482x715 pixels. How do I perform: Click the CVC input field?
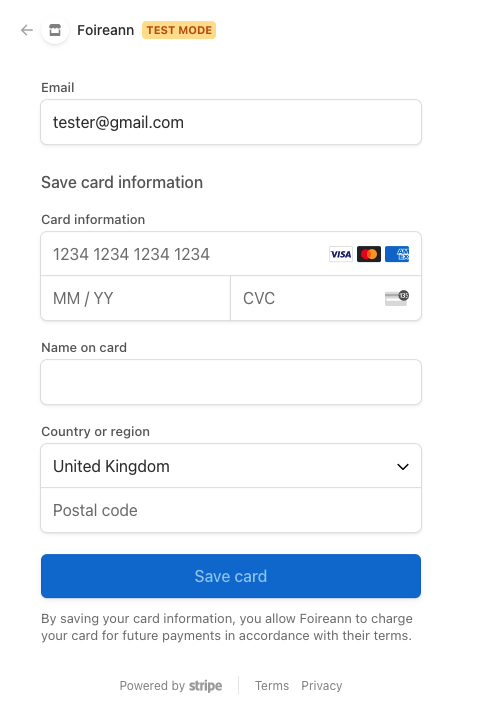(x=326, y=298)
